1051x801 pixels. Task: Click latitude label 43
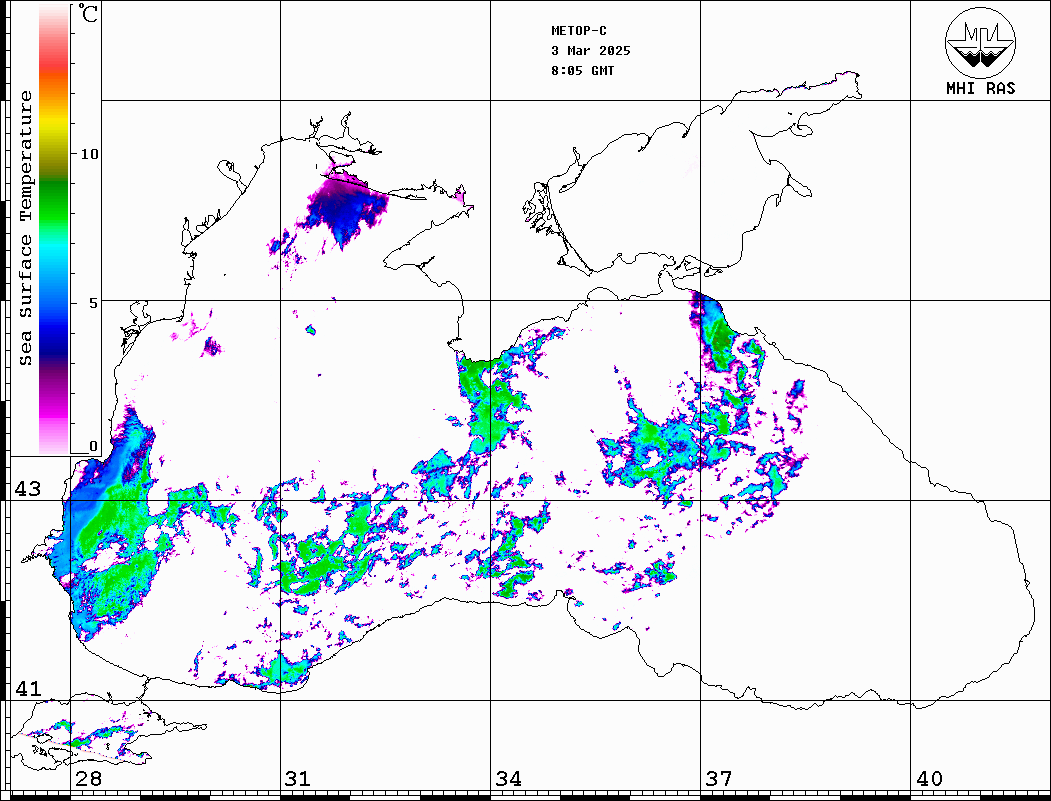tap(28, 489)
